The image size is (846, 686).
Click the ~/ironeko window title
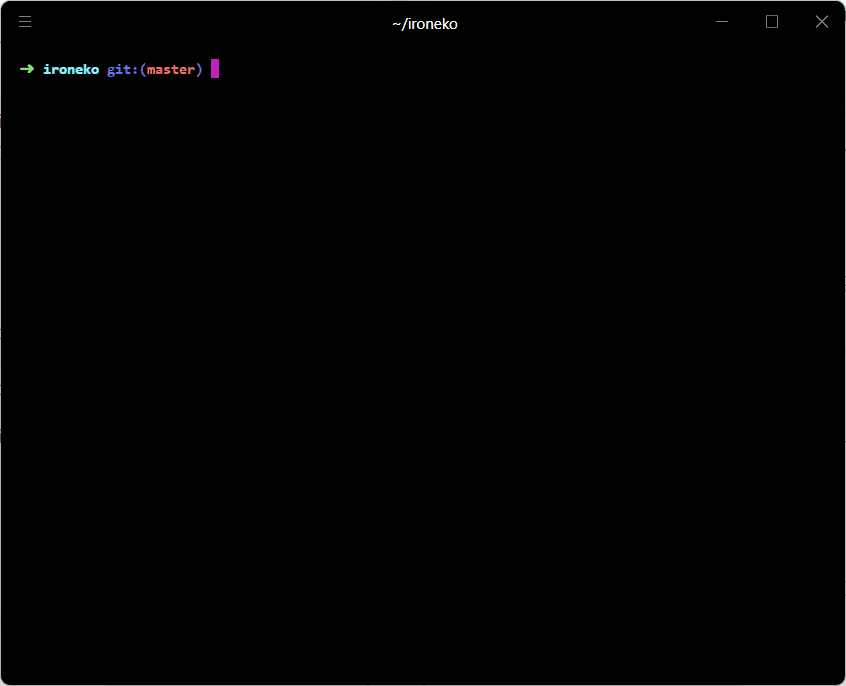tap(424, 23)
